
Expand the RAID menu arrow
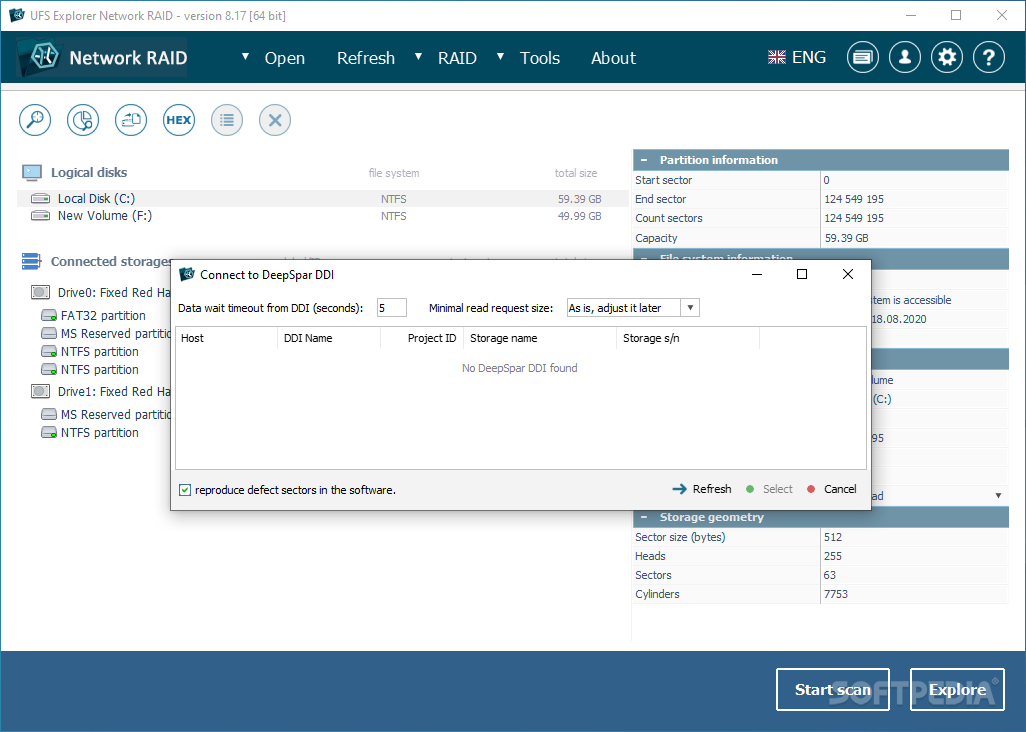click(418, 57)
